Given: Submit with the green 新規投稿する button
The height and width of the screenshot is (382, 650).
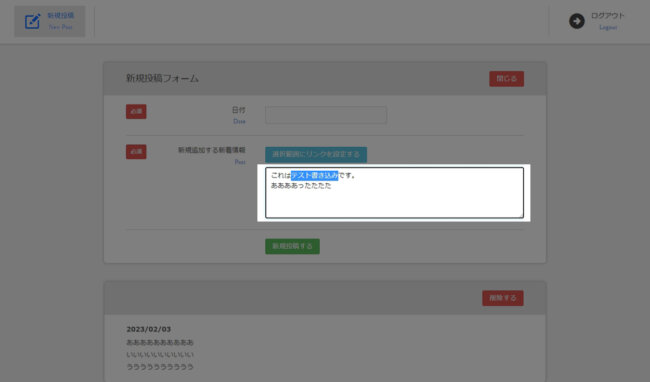Looking at the screenshot, I should tap(292, 246).
